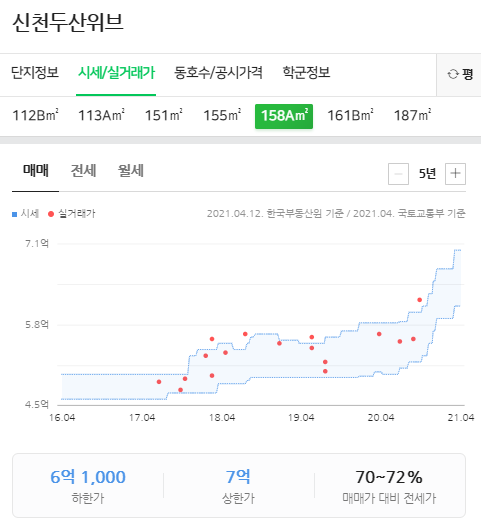Click the 신천두산위브 complex title
Screen dimensions: 481x527
(x=68, y=23)
